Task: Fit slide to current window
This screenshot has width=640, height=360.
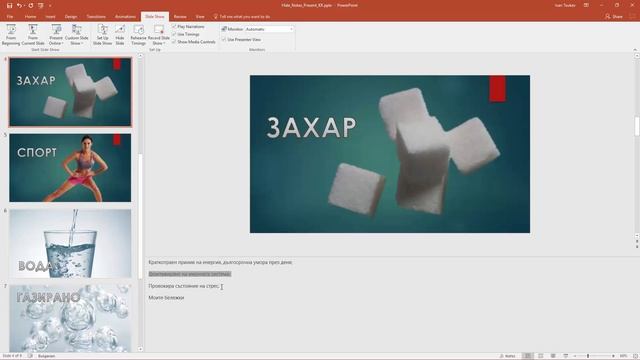Action: pos(635,356)
